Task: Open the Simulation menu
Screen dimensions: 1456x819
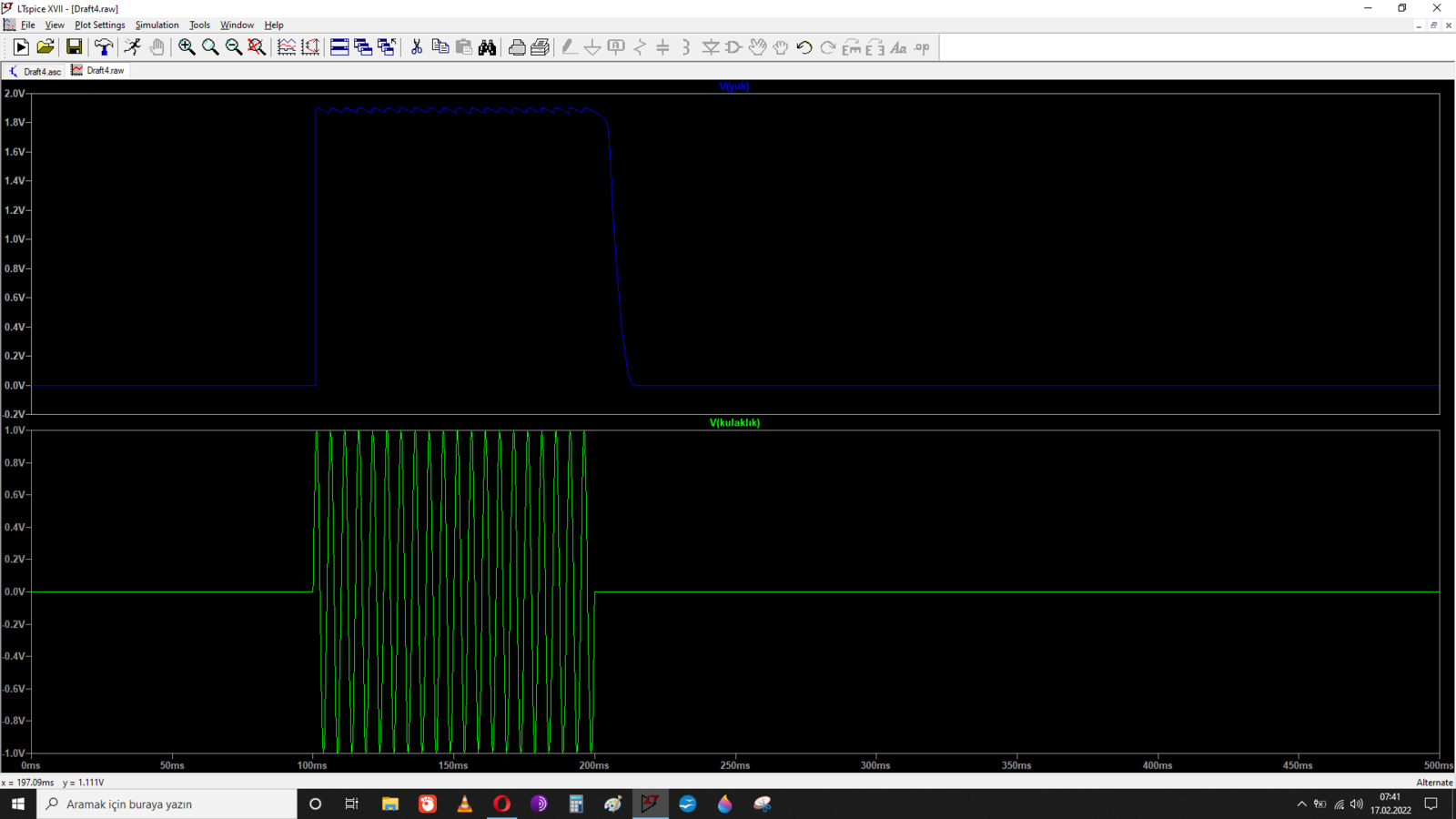Action: point(157,25)
